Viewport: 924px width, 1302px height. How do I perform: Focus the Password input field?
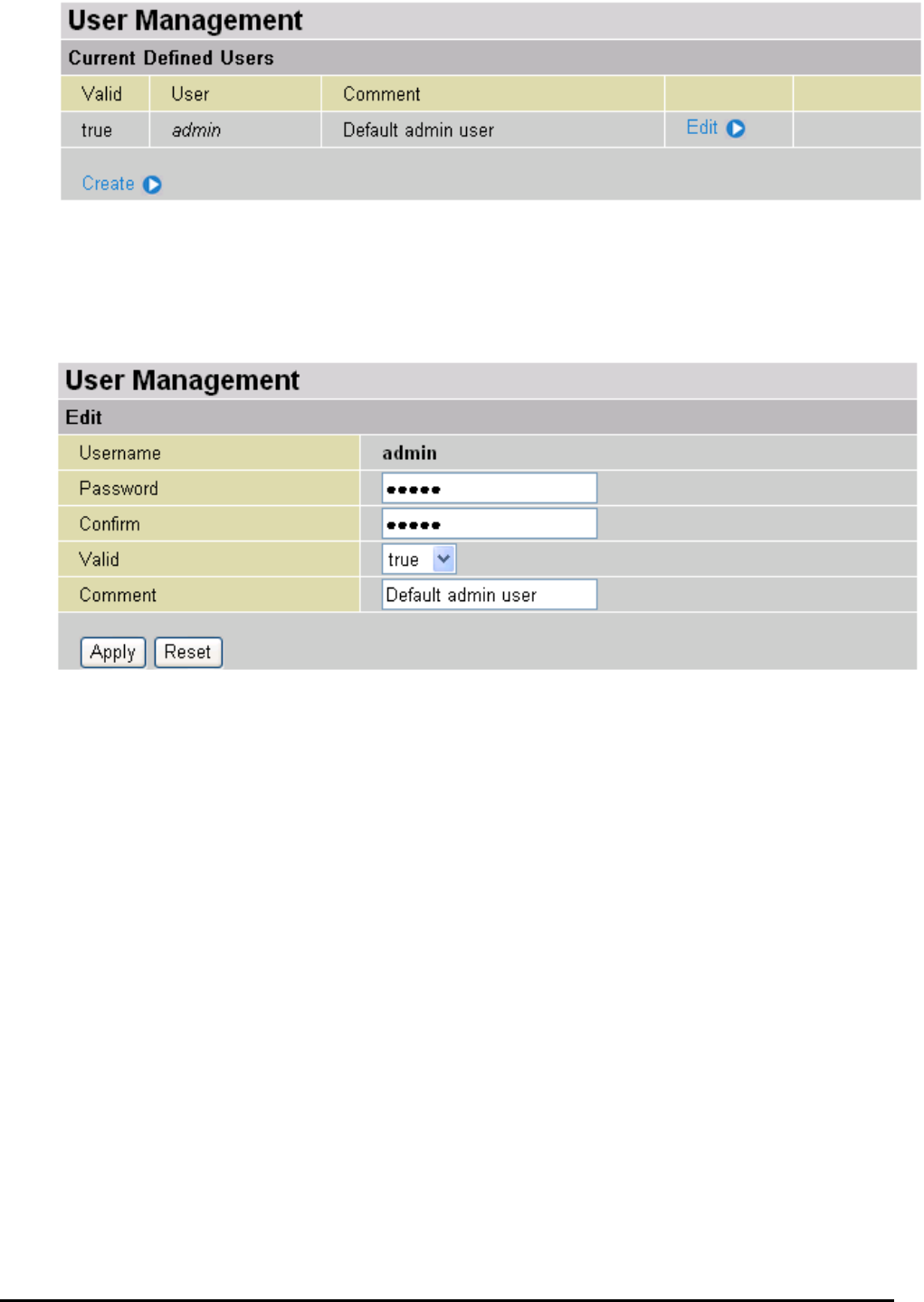click(x=490, y=488)
